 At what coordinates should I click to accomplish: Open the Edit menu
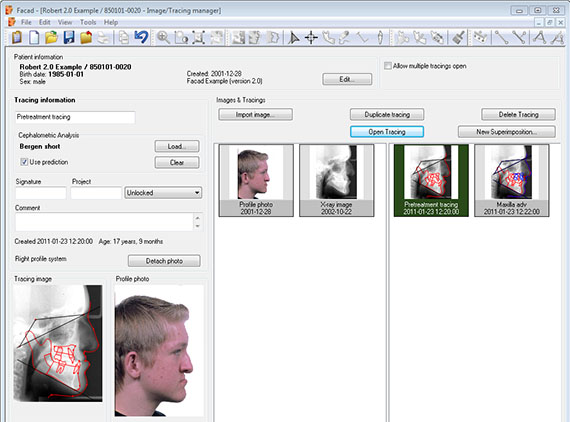pyautogui.click(x=44, y=22)
